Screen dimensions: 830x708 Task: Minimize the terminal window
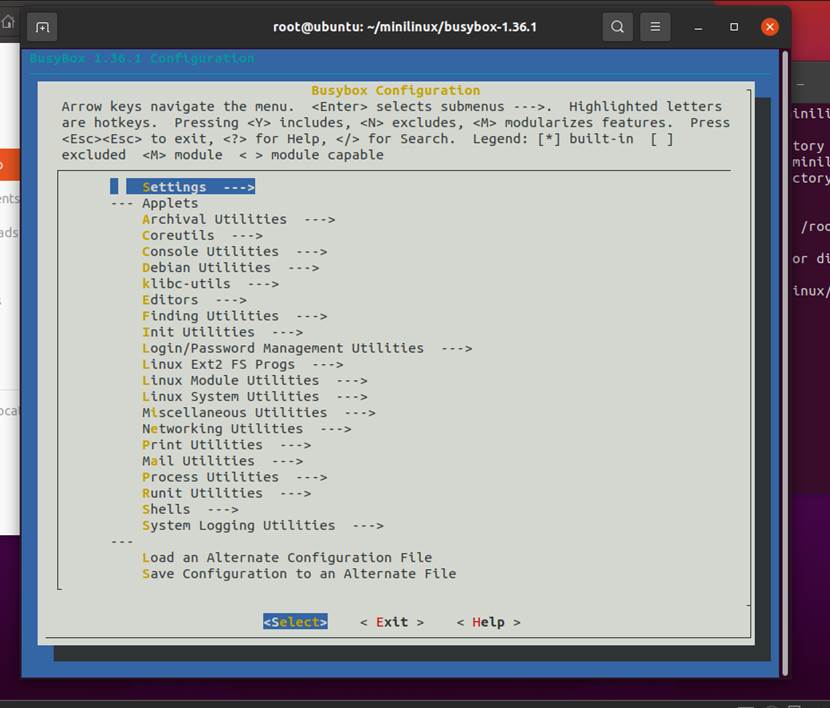coord(698,28)
